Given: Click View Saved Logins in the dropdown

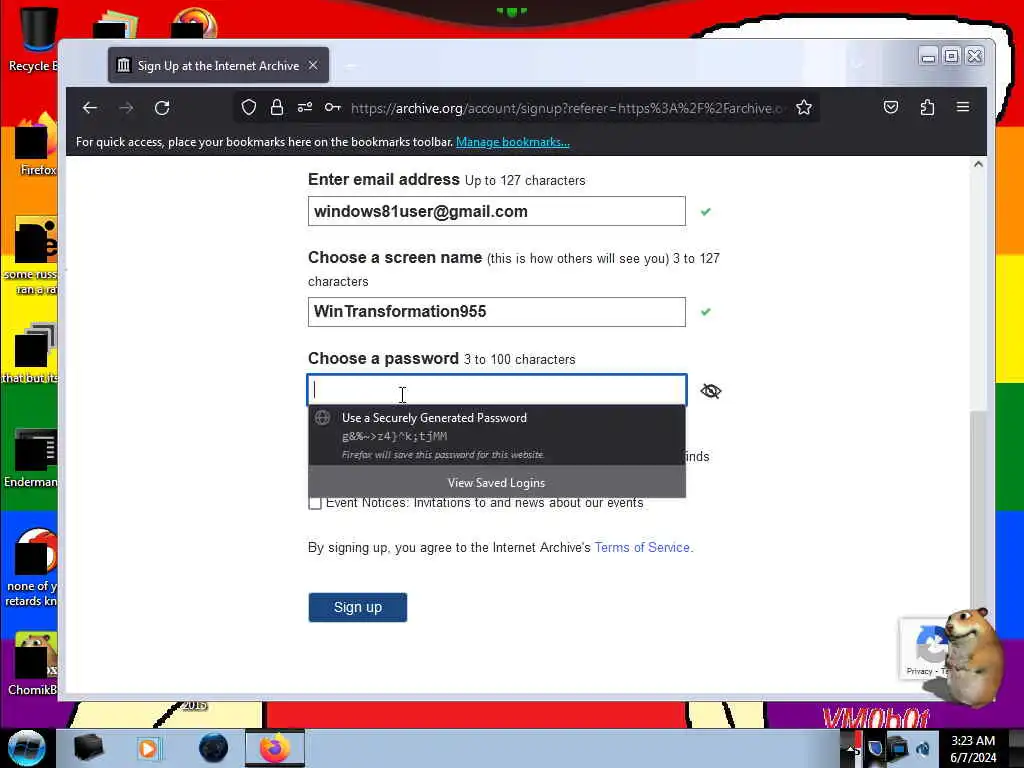Looking at the screenshot, I should (496, 483).
